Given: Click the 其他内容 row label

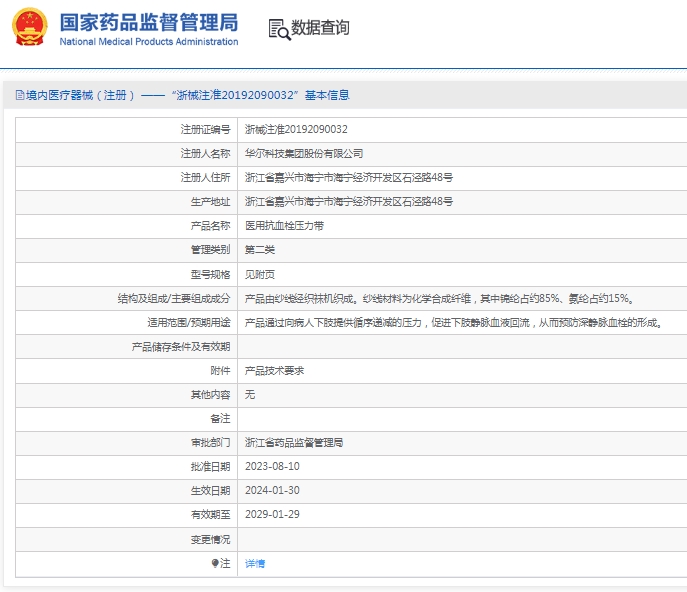Looking at the screenshot, I should tap(210, 395).
